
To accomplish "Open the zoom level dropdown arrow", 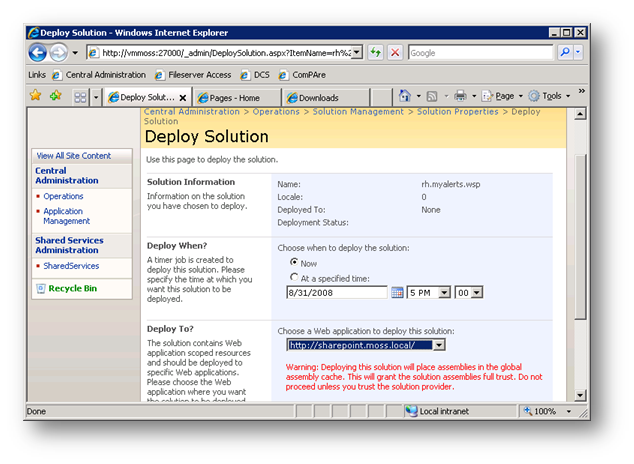I will (568, 411).
